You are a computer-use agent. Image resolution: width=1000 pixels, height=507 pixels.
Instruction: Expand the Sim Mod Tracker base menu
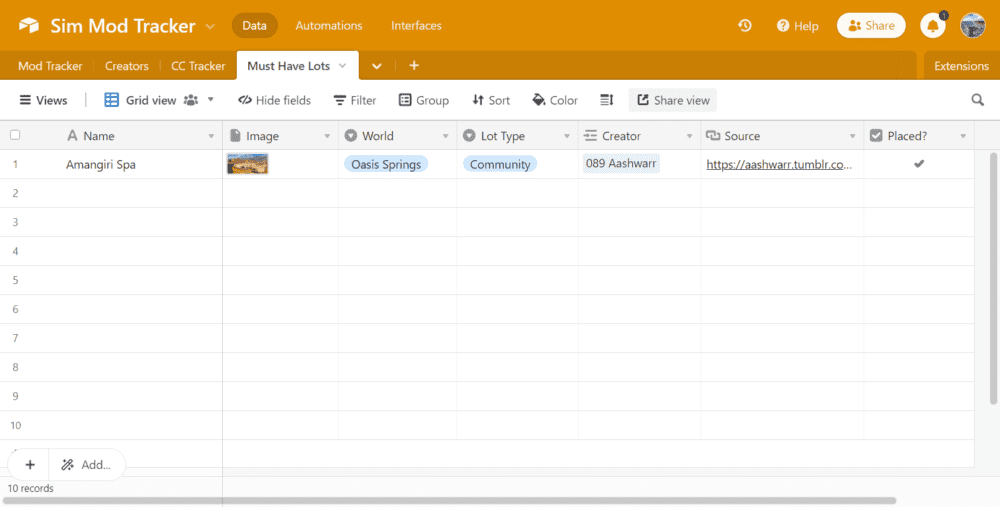click(209, 26)
